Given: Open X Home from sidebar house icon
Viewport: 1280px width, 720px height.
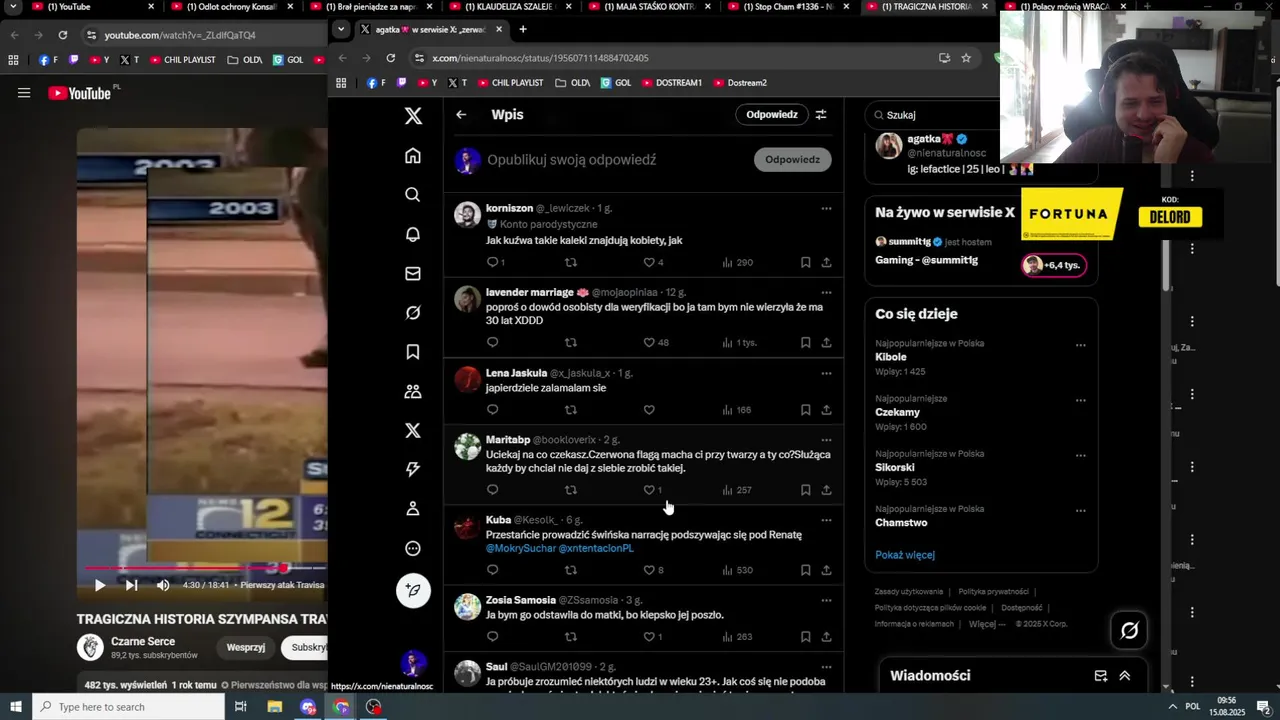Looking at the screenshot, I should click(413, 156).
